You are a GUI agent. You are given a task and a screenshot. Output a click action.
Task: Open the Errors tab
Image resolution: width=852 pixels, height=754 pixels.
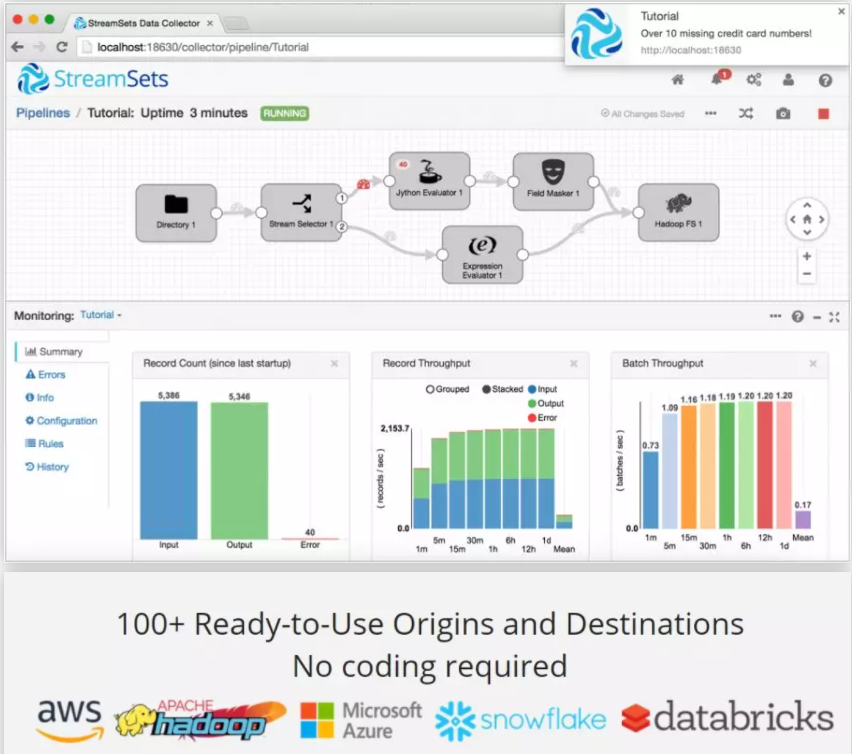[46, 375]
